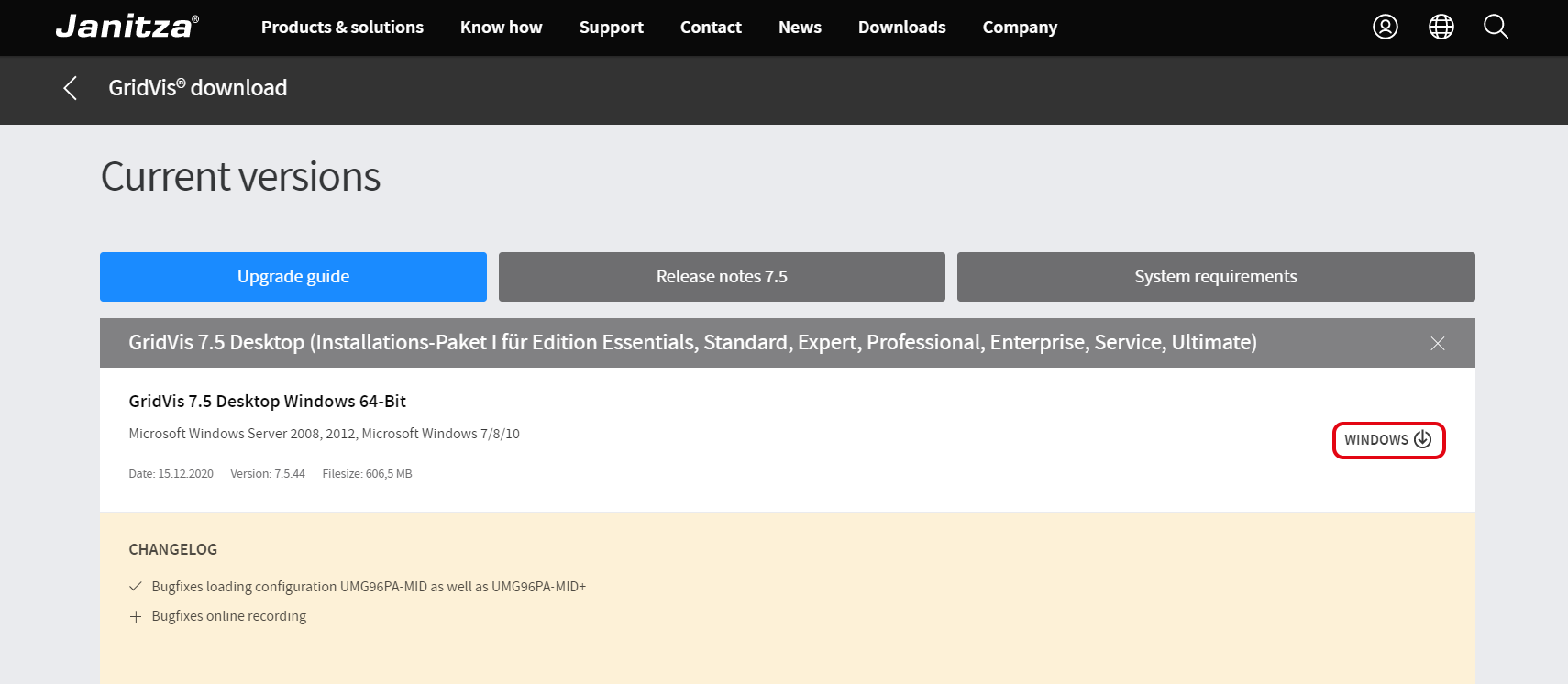This screenshot has height=684, width=1568.
Task: Open Downloads menu
Action: pyautogui.click(x=902, y=28)
